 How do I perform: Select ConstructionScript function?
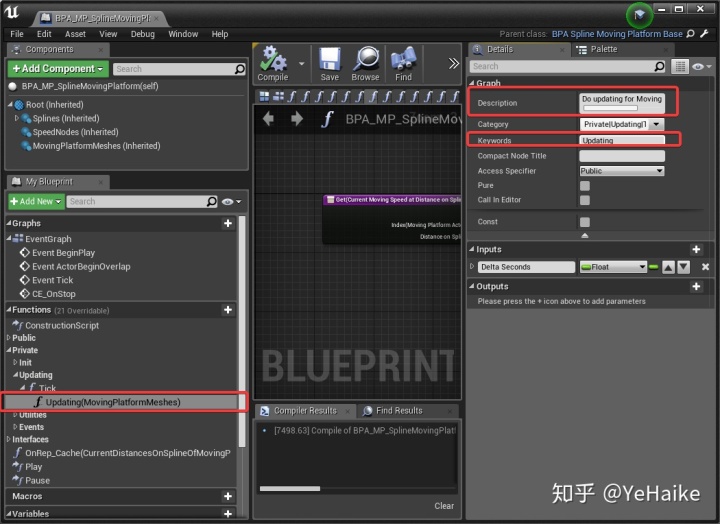tap(62, 325)
